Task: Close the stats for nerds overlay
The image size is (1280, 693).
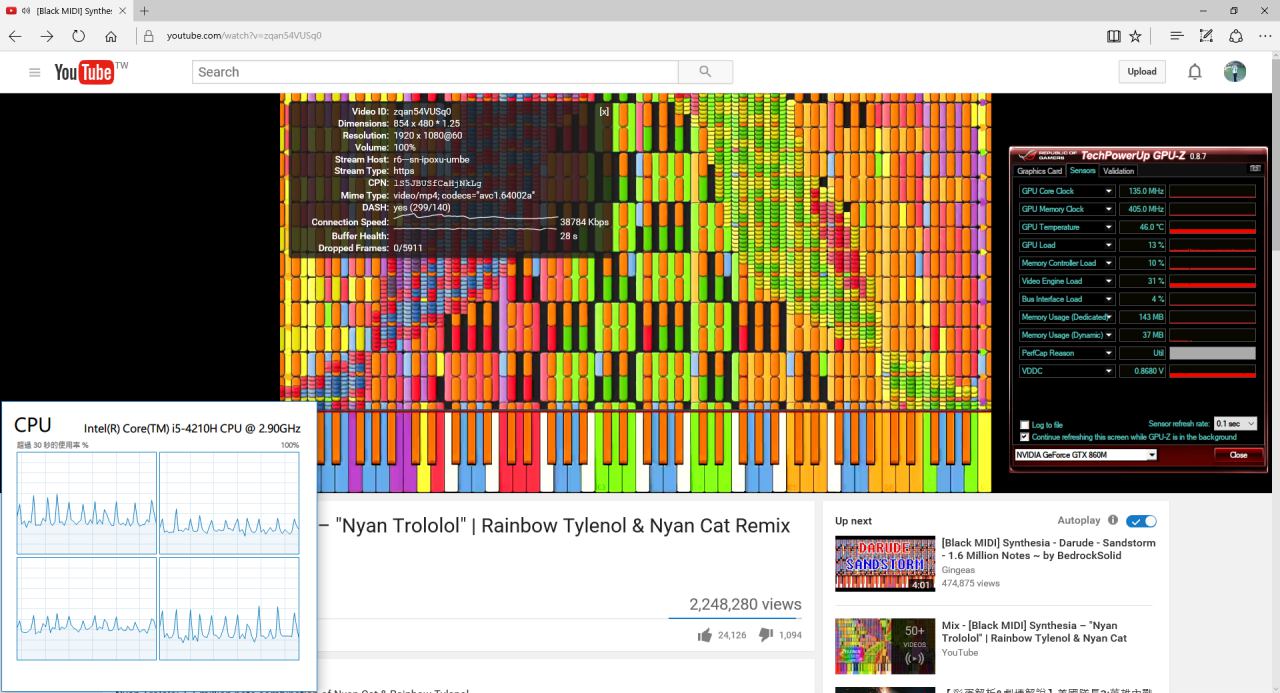Action: (603, 111)
